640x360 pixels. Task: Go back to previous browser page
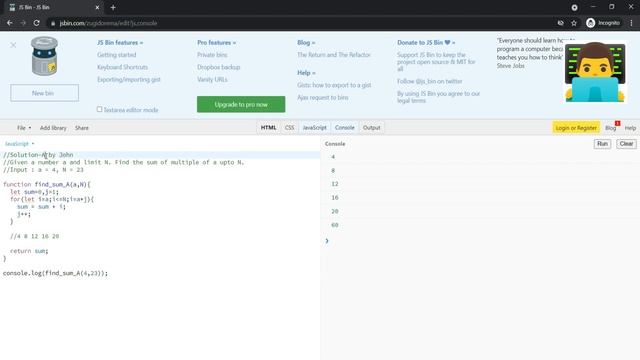tap(9, 23)
